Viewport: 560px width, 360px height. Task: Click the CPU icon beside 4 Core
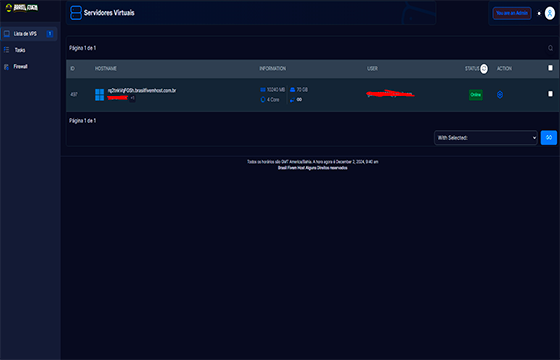[x=263, y=100]
